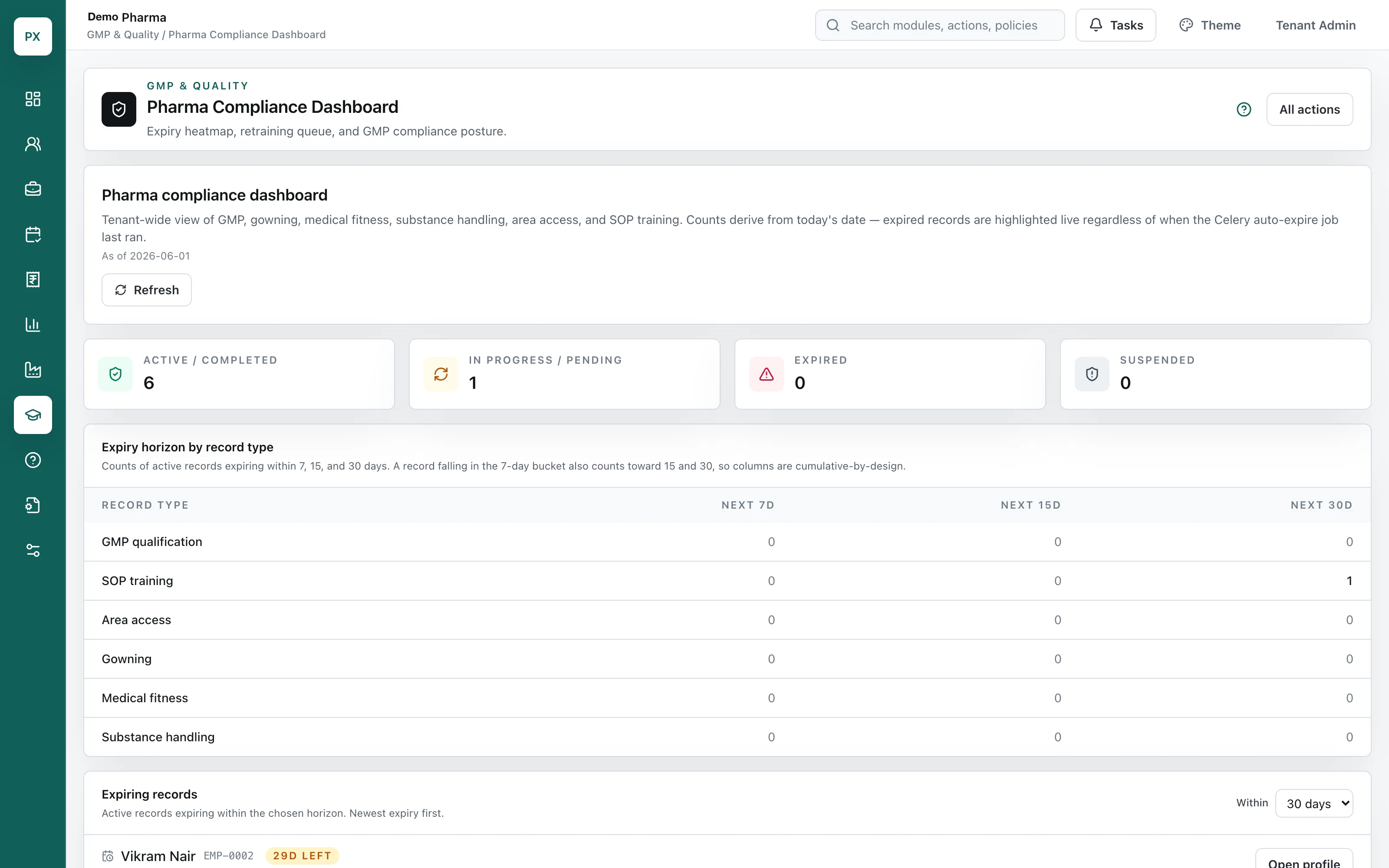
Task: Click the Substance handling row label
Action: (x=158, y=737)
